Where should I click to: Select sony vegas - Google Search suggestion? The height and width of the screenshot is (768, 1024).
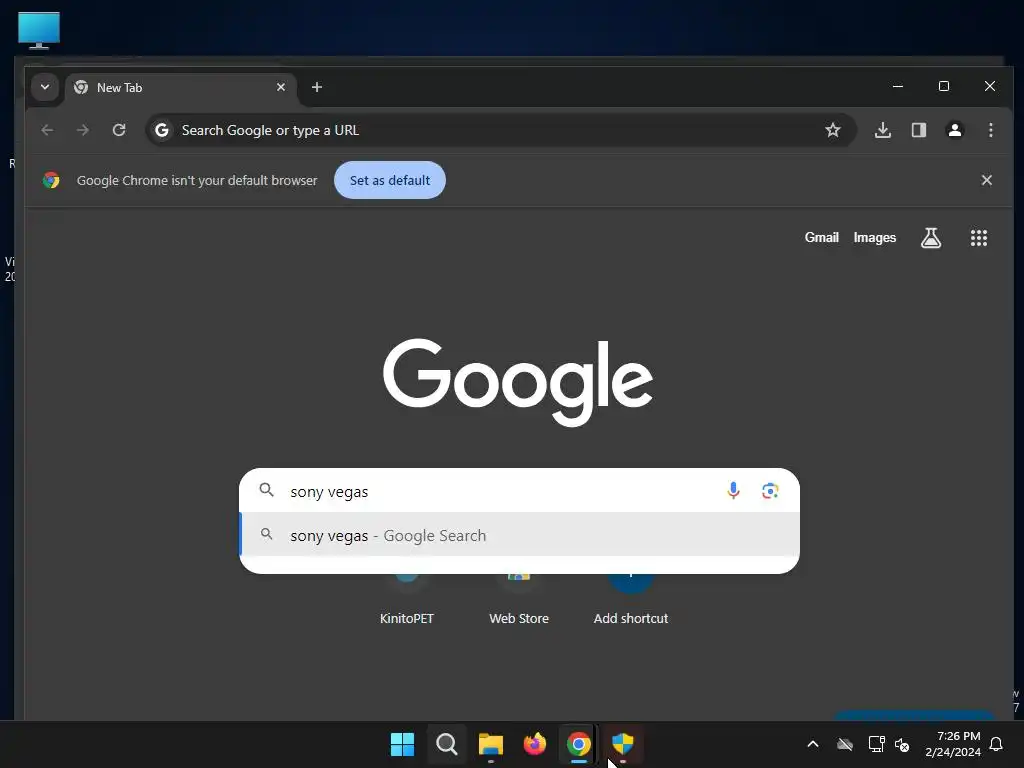520,535
